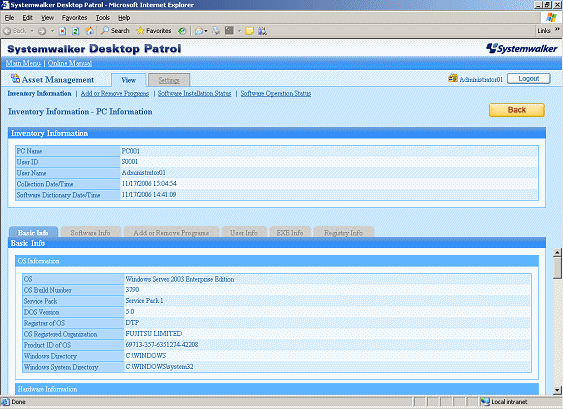Open the Back button history dropdown arrow

coord(32,31)
